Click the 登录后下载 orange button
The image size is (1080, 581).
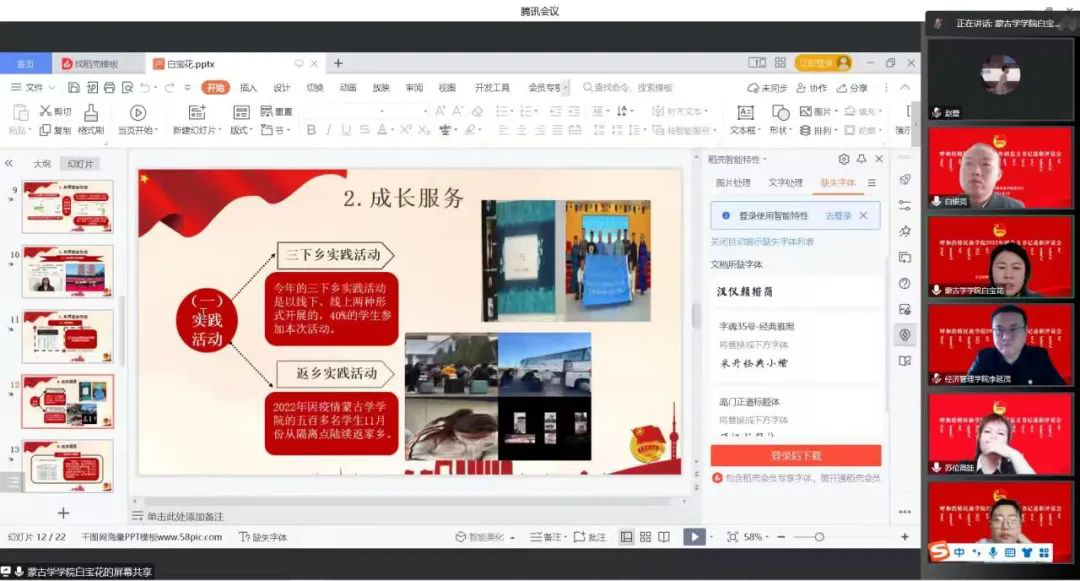795,456
